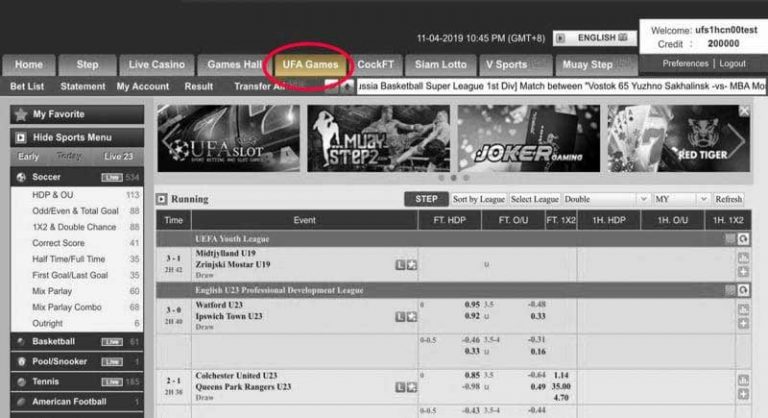Open Statement menu item
Viewport: 768px width, 418px height.
pos(83,87)
